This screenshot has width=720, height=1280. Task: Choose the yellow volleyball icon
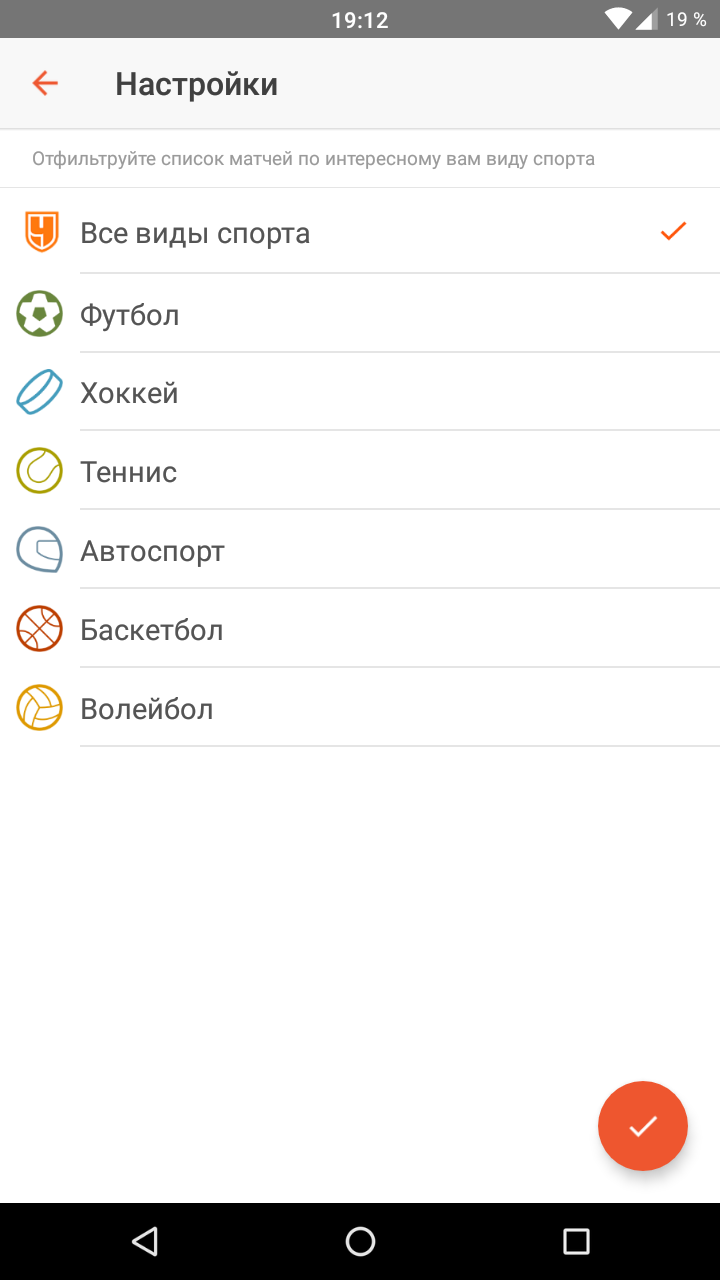(x=40, y=708)
